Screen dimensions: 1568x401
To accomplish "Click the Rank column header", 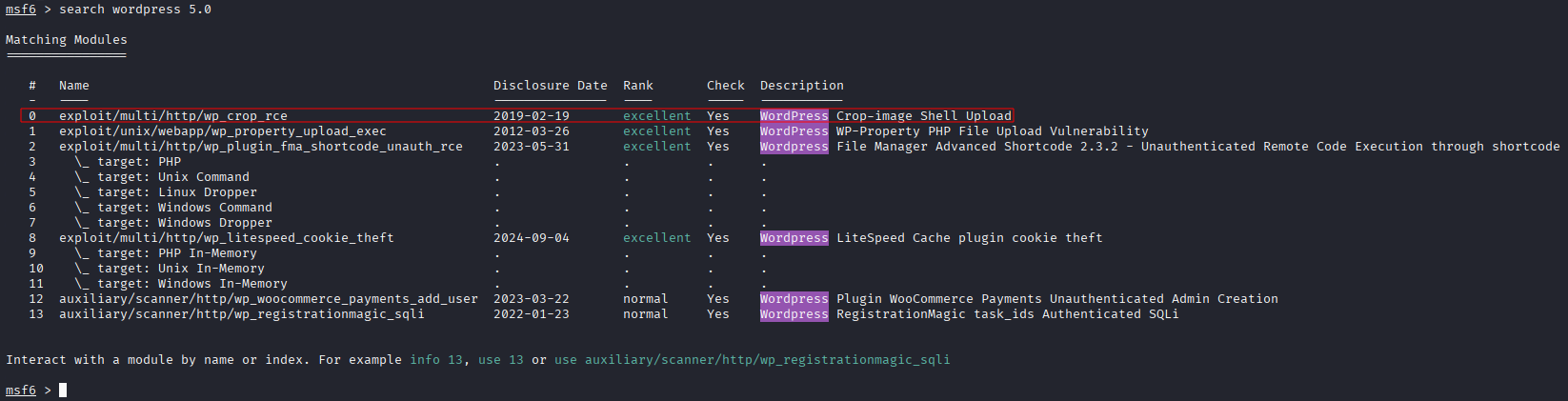I will pos(638,86).
